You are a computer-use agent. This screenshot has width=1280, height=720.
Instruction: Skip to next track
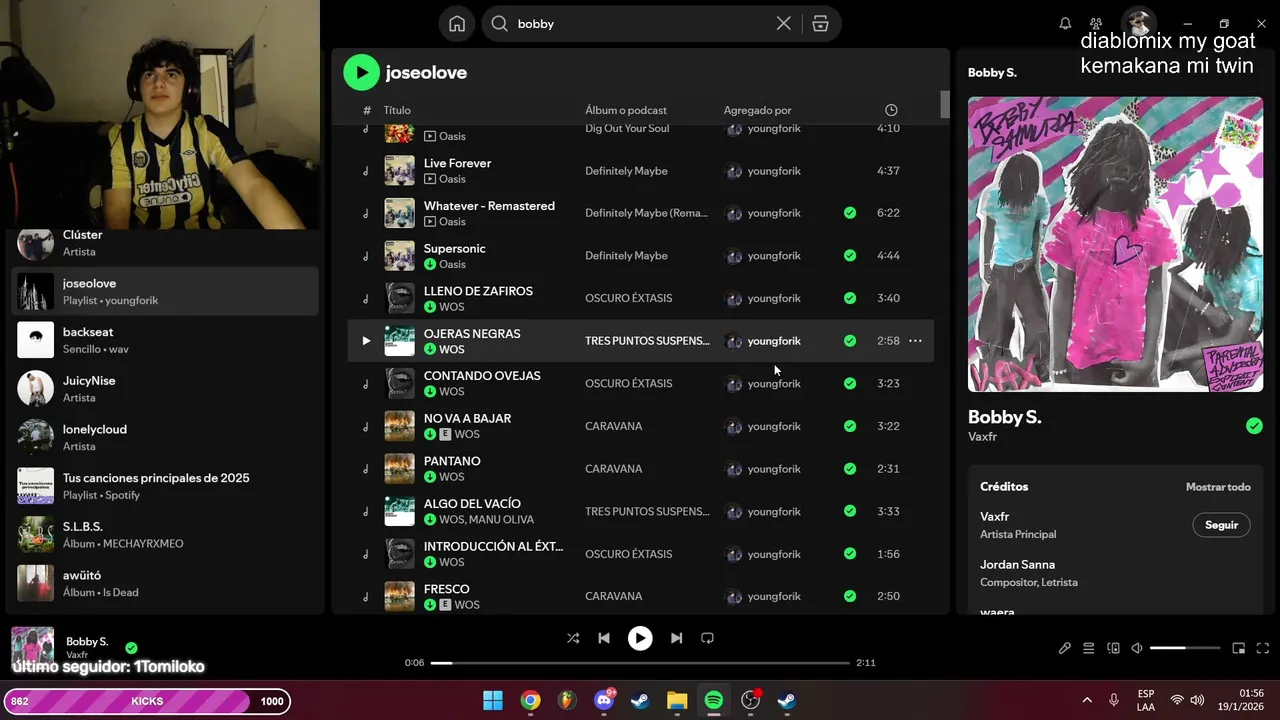(x=676, y=638)
